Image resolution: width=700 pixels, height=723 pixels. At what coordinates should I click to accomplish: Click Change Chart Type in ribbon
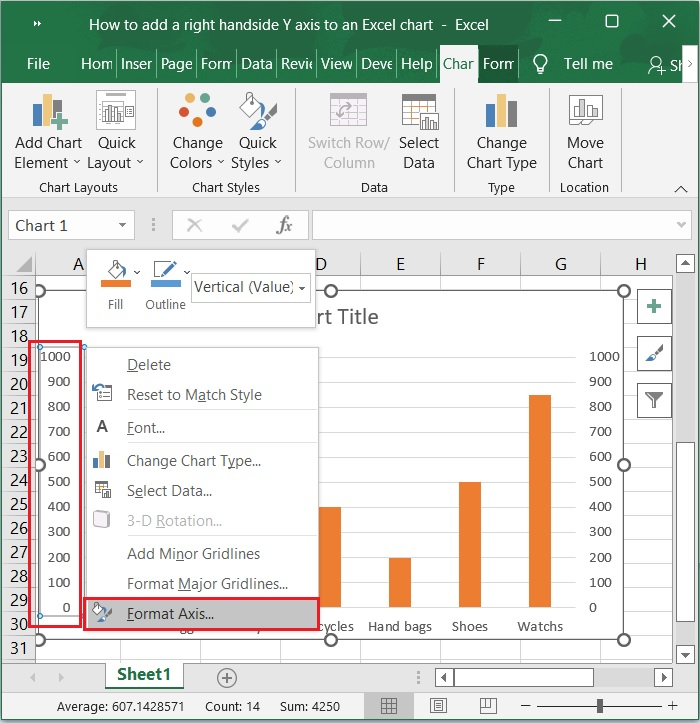point(501,131)
